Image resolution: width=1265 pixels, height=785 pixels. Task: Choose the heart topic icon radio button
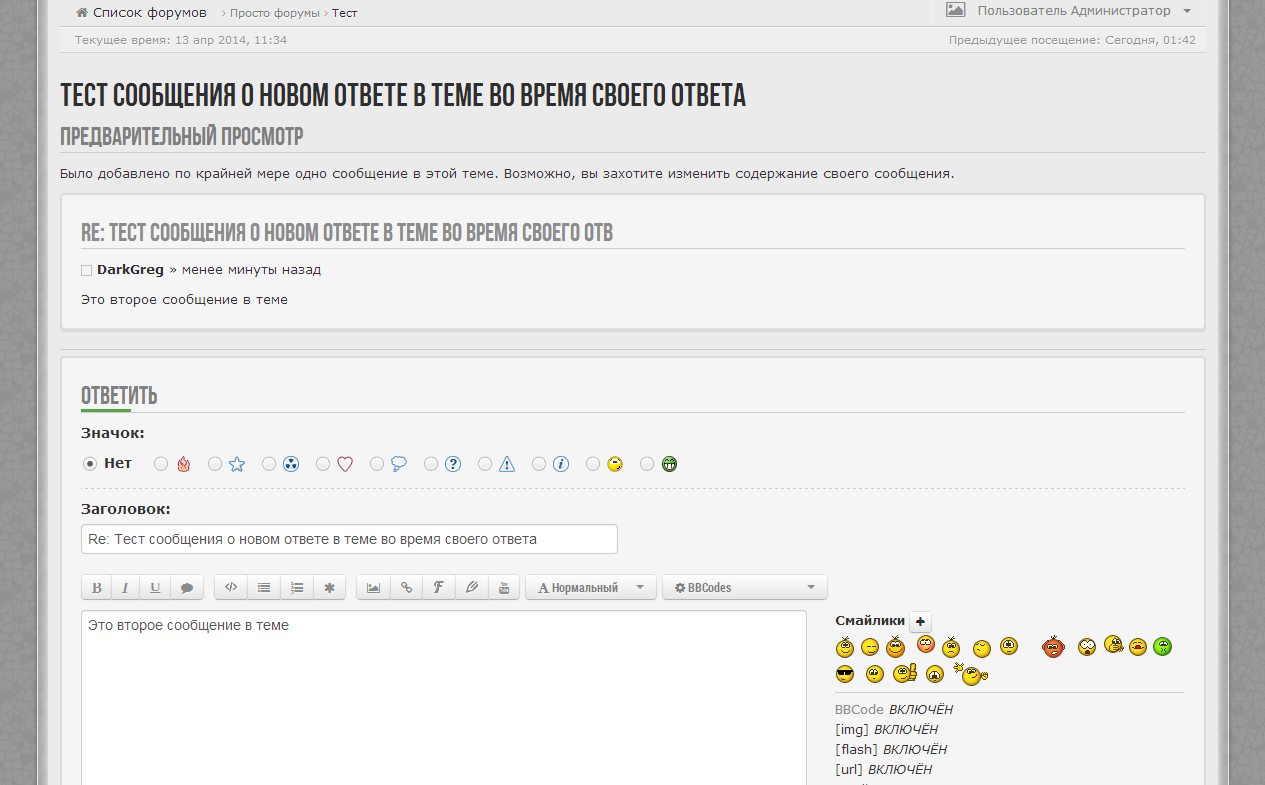click(x=323, y=464)
